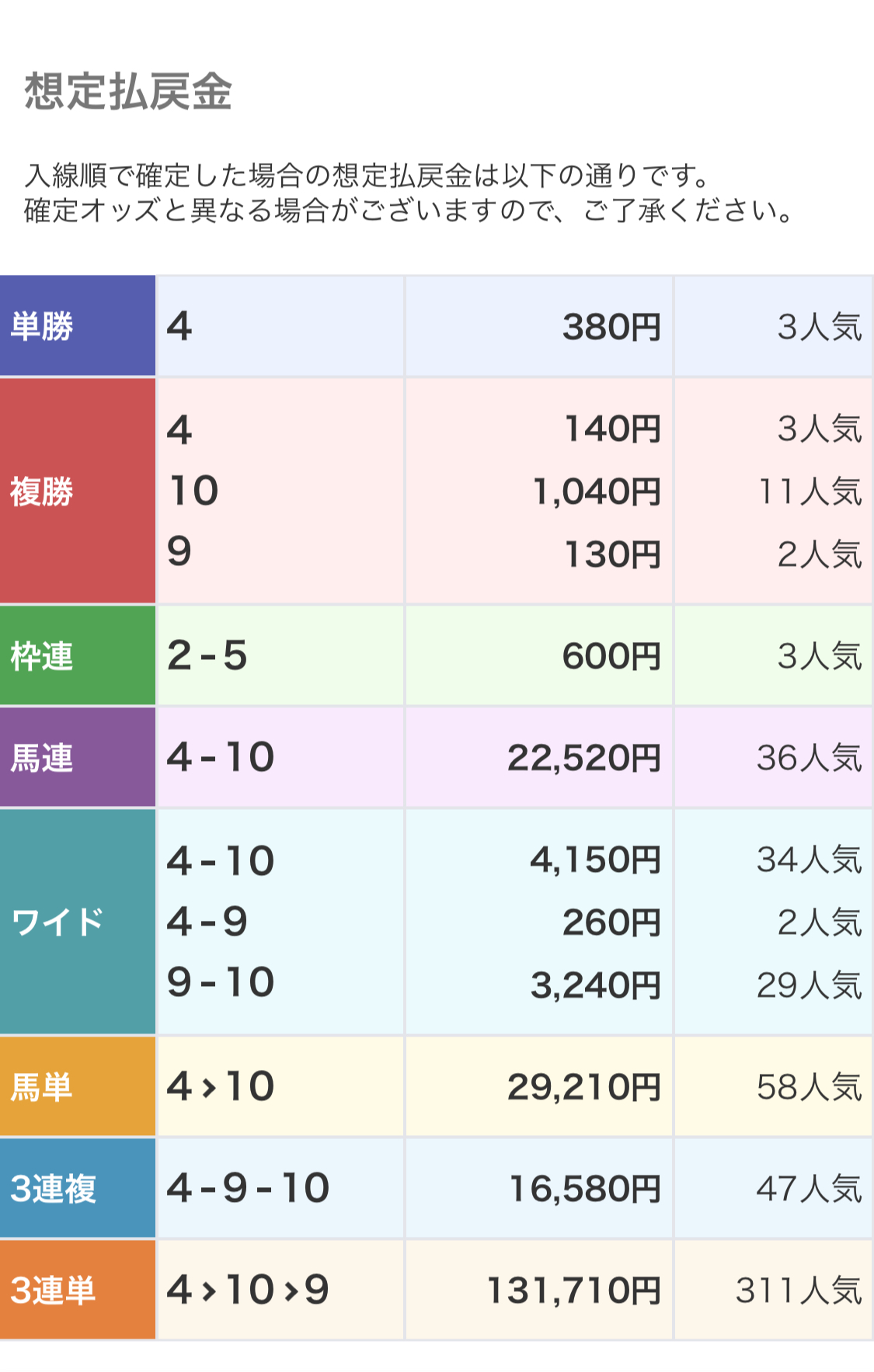
Task: Click the 29,210円 exacta payout
Action: 583,1087
